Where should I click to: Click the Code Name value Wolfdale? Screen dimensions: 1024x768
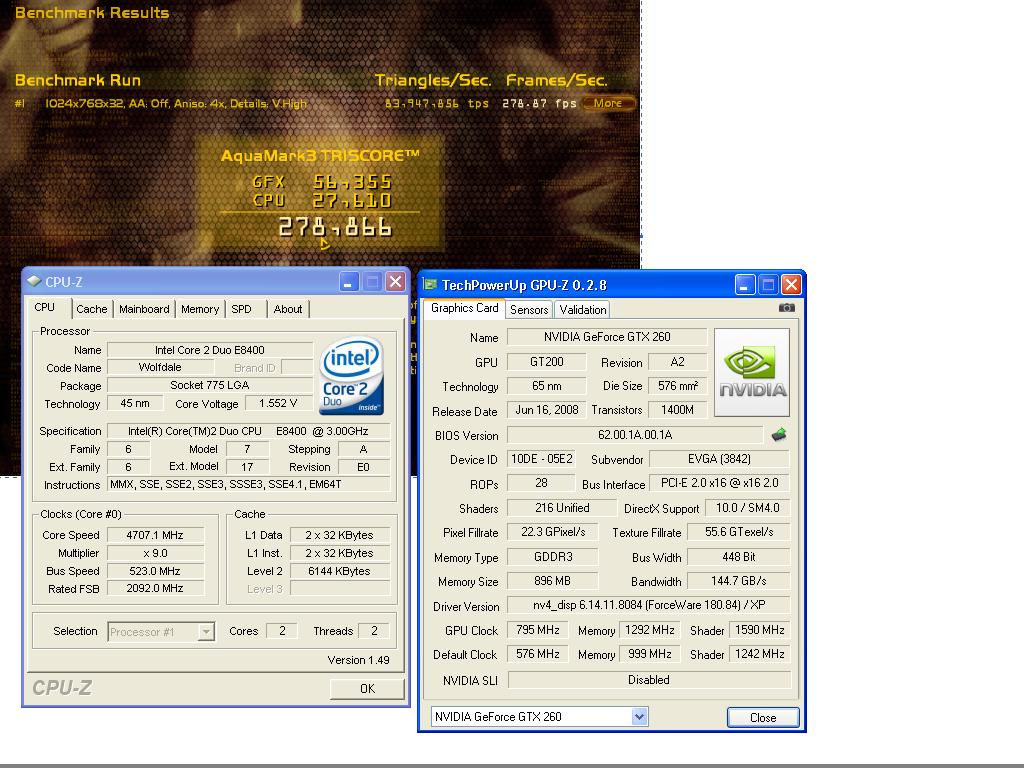[160, 368]
